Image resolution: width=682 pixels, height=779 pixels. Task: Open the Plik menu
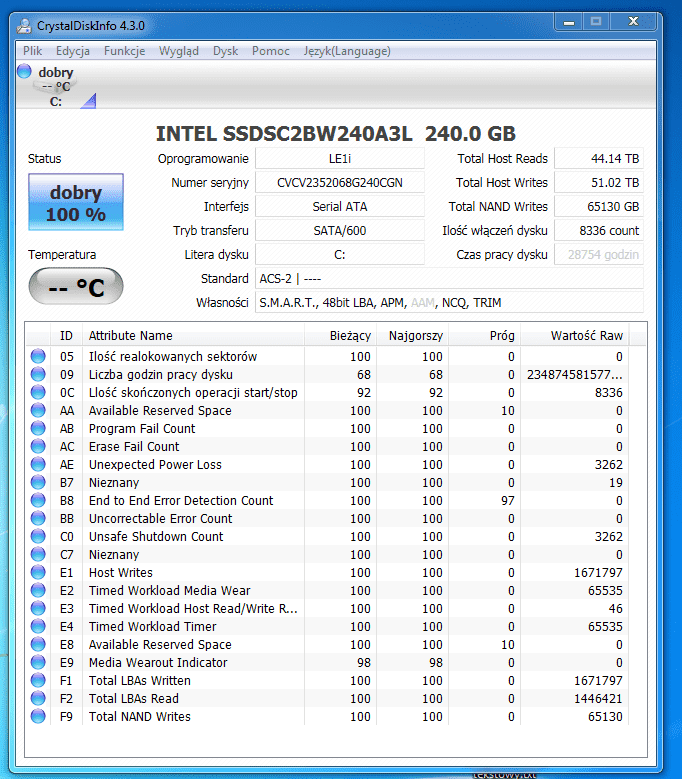pos(32,51)
